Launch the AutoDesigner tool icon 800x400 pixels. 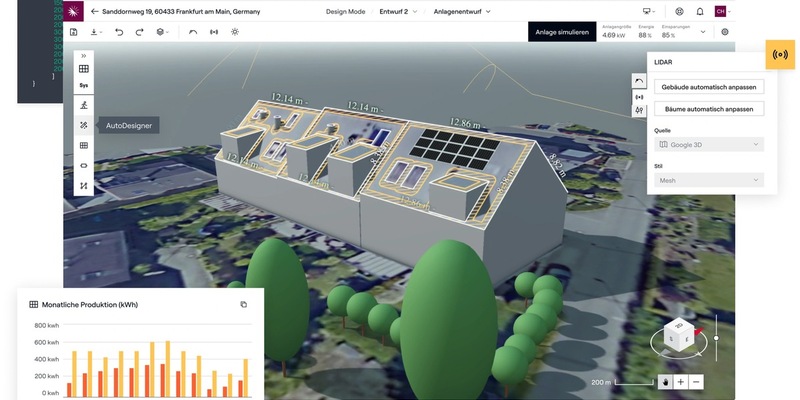click(84, 125)
